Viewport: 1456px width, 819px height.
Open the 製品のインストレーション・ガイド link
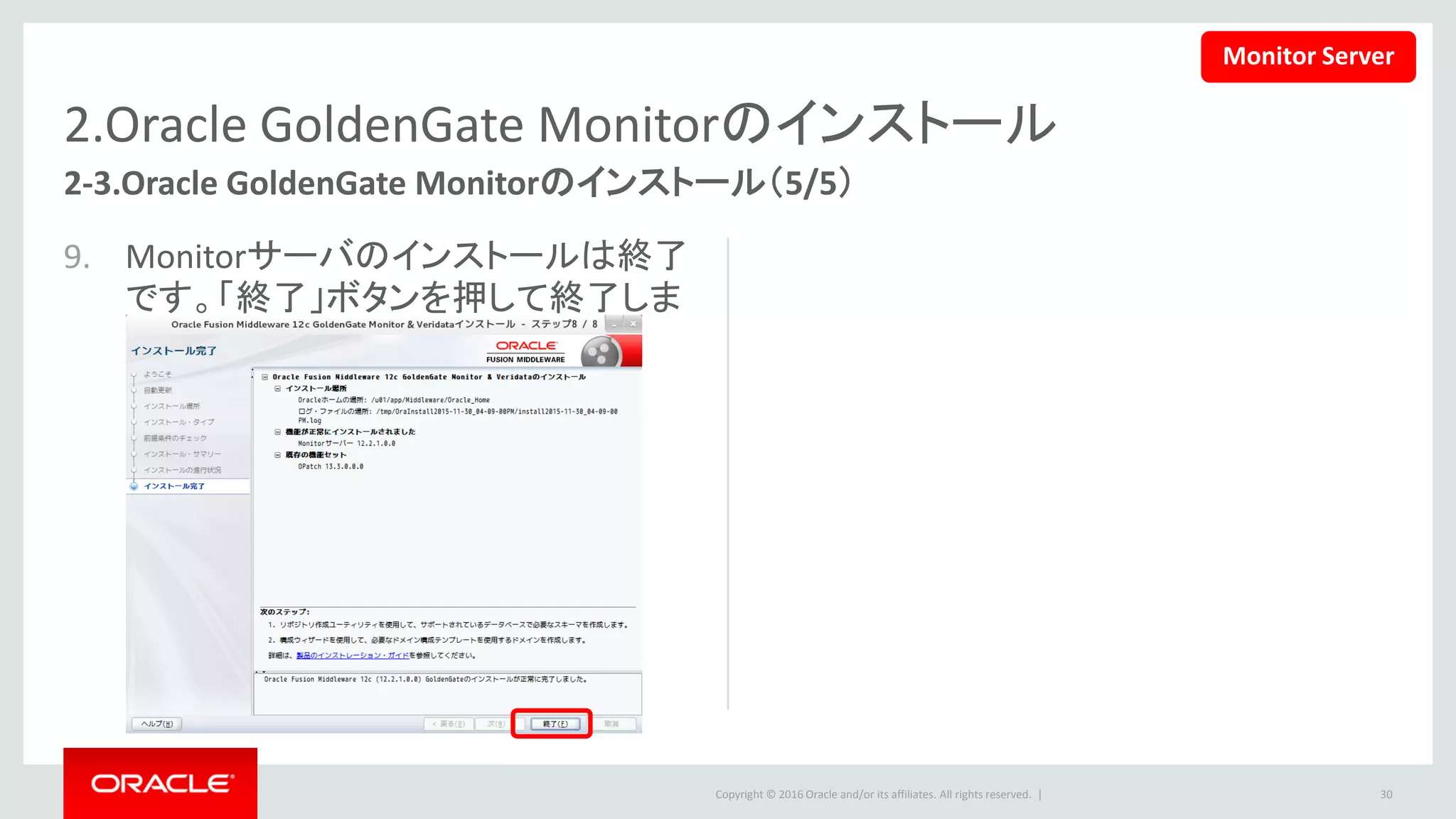pos(353,655)
